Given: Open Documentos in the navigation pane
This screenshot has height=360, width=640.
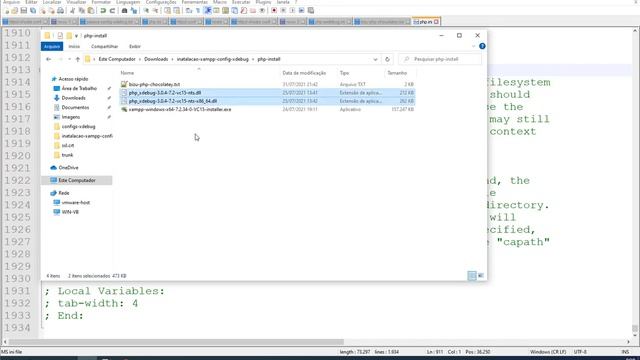Looking at the screenshot, I should point(75,108).
